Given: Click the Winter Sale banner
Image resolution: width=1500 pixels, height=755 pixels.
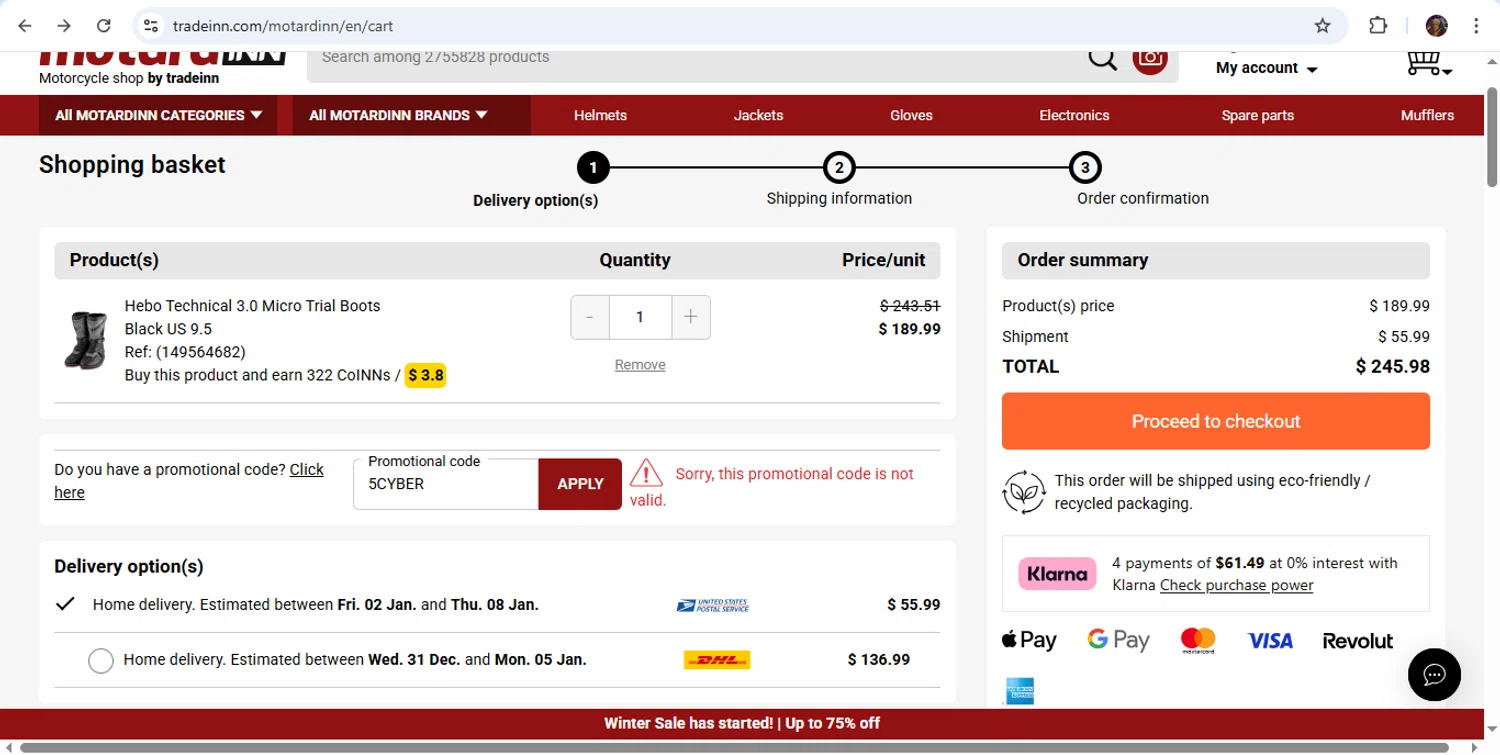Looking at the screenshot, I should pyautogui.click(x=742, y=723).
